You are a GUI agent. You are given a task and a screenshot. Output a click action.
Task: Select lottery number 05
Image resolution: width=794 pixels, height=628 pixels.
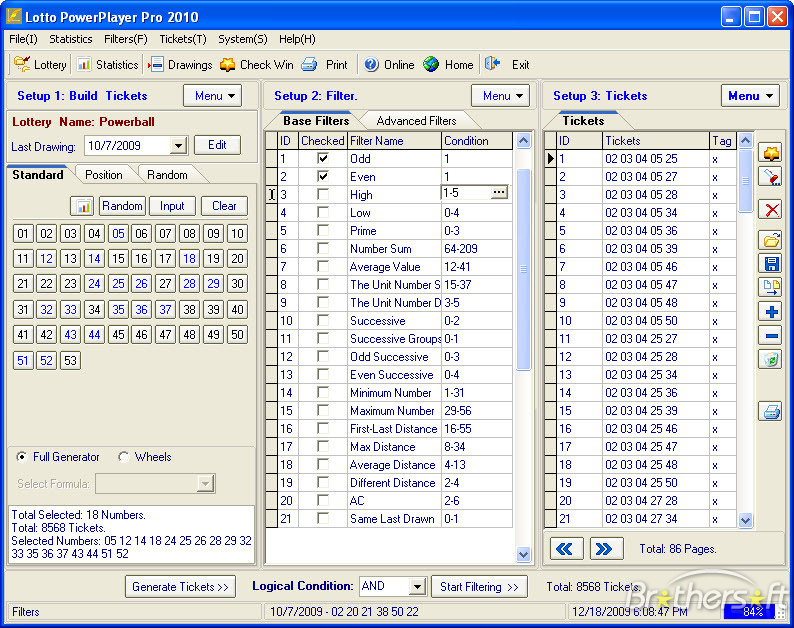[118, 233]
